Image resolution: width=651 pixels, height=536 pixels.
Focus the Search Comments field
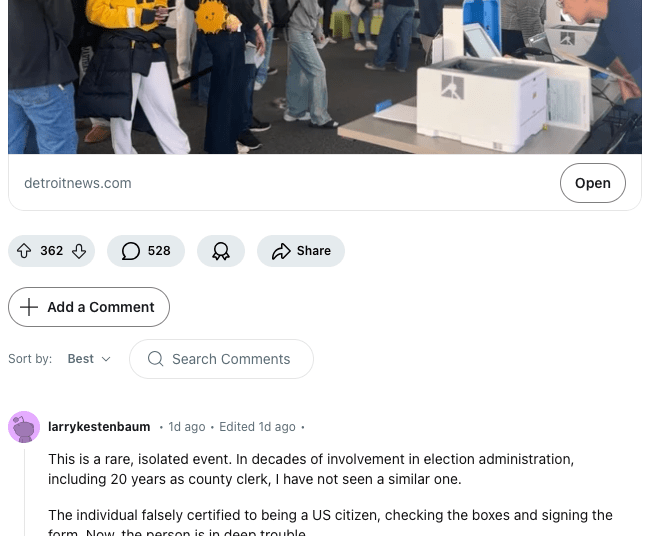[221, 359]
